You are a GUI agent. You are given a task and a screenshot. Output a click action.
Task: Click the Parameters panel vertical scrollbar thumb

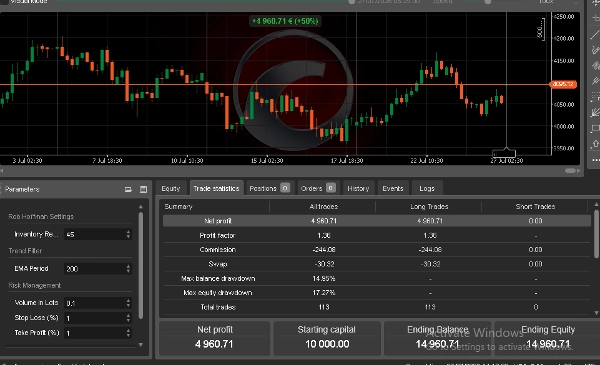tap(141, 265)
